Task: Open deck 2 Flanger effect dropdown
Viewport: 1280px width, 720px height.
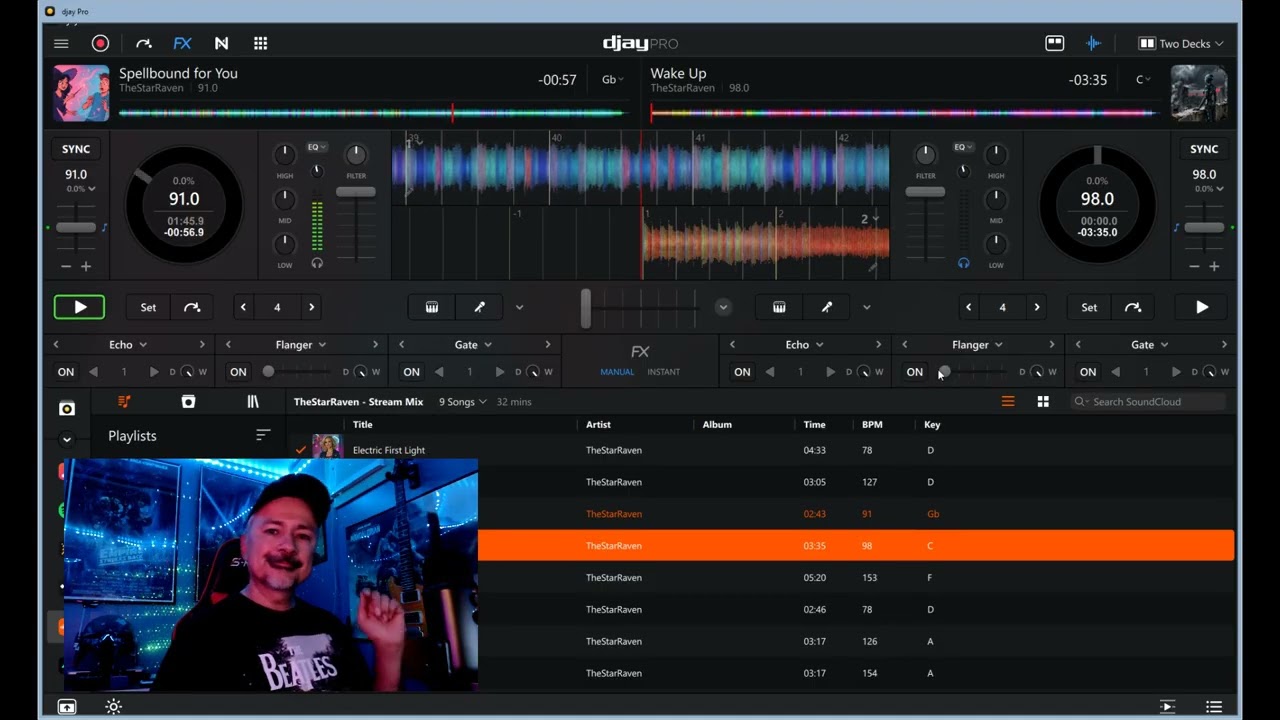Action: [977, 344]
